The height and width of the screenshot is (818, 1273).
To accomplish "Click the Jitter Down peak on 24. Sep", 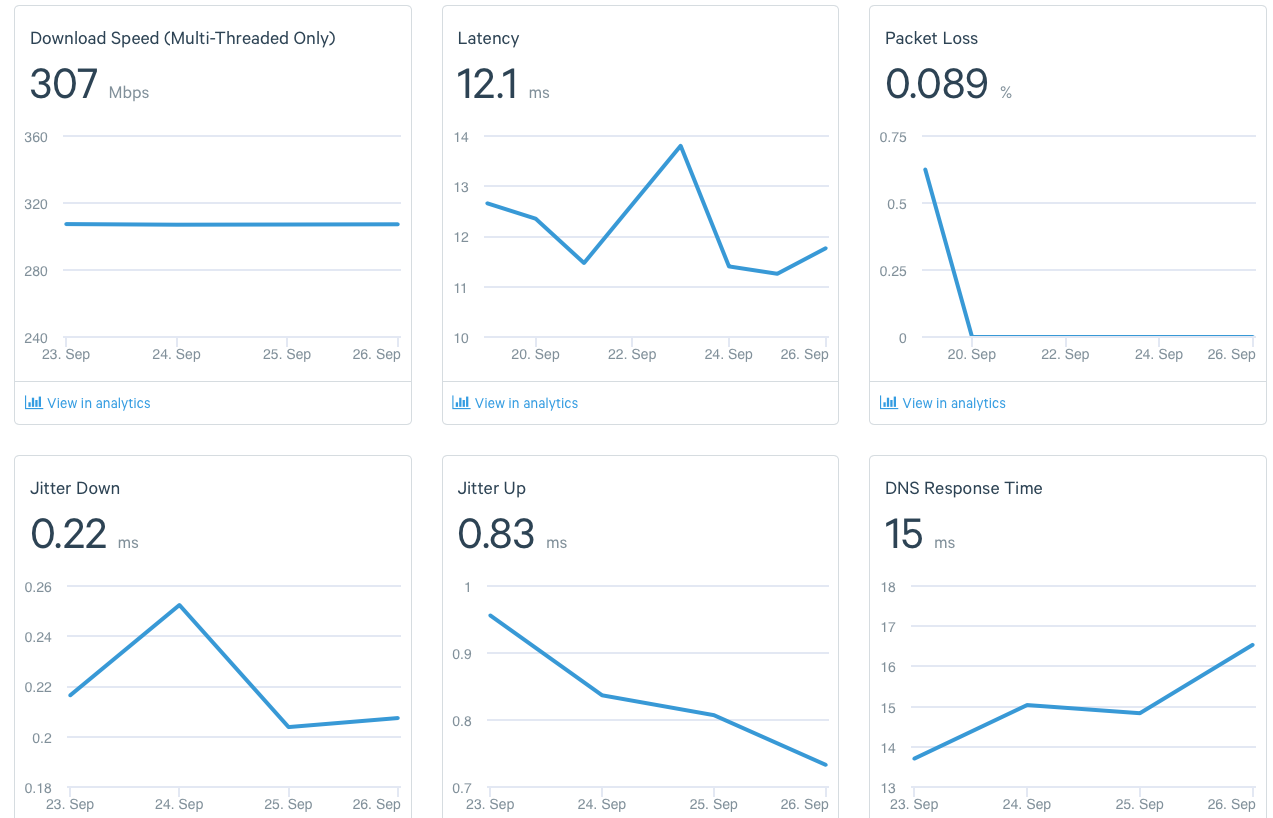I will (x=179, y=605).
